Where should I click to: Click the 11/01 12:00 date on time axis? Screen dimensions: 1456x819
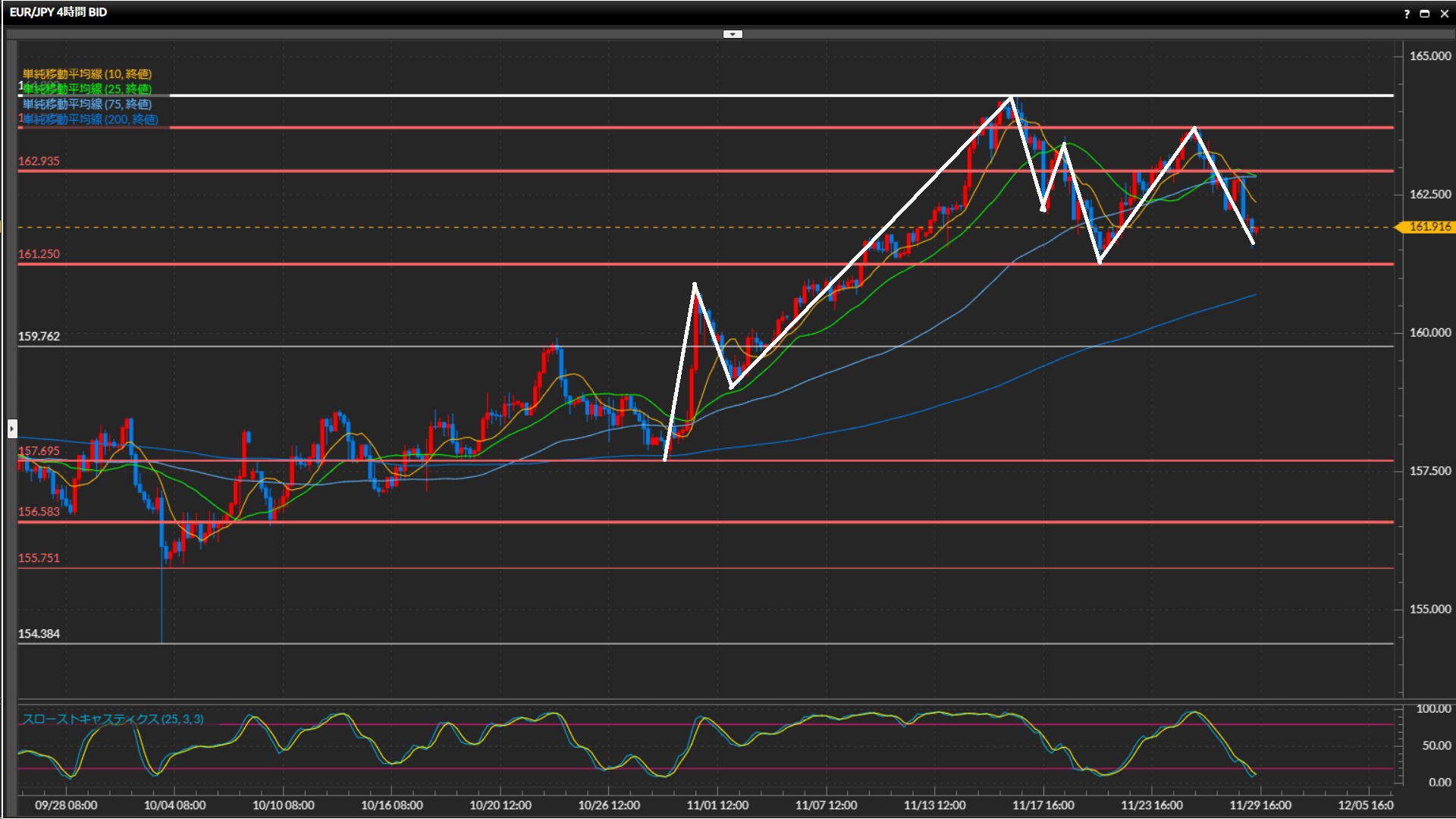(x=717, y=805)
